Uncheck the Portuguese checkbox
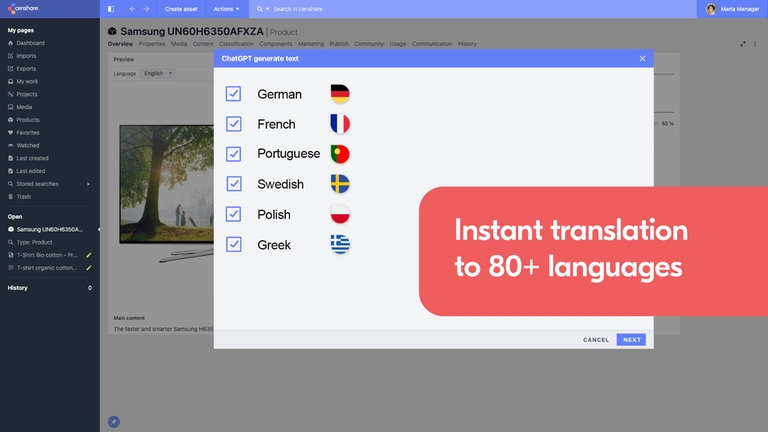Screen dimensions: 768x432 tap(234, 154)
